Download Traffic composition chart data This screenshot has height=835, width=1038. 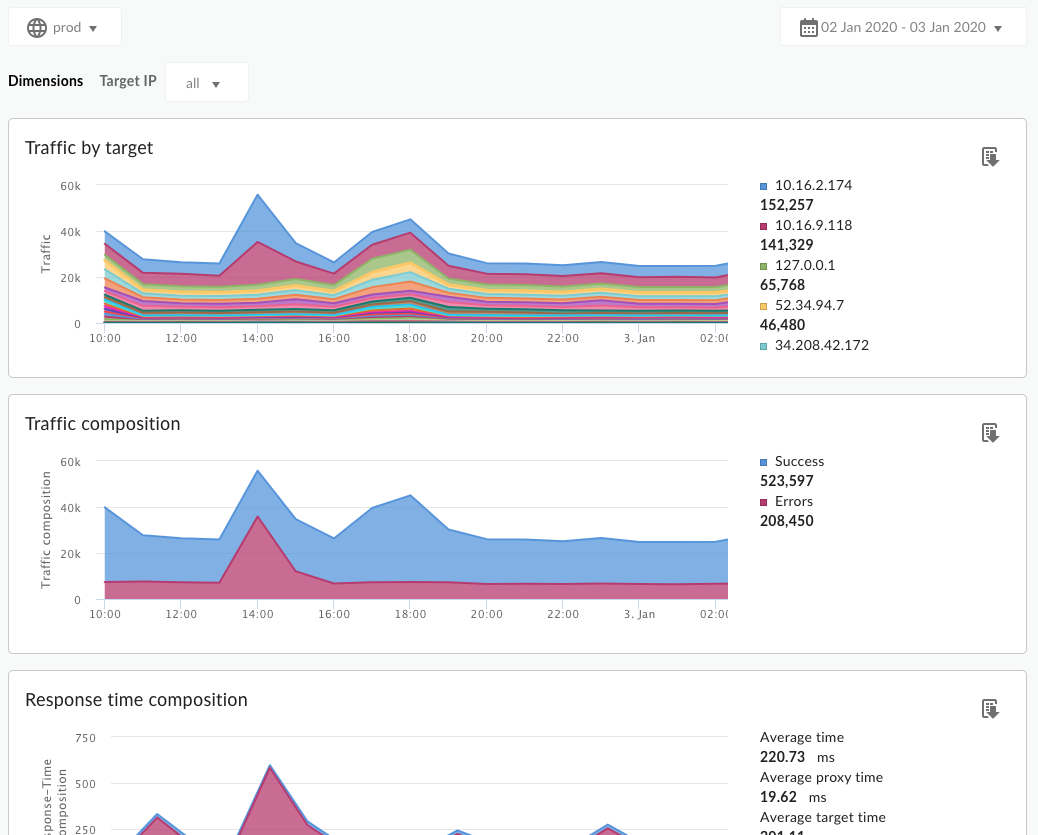tap(990, 433)
